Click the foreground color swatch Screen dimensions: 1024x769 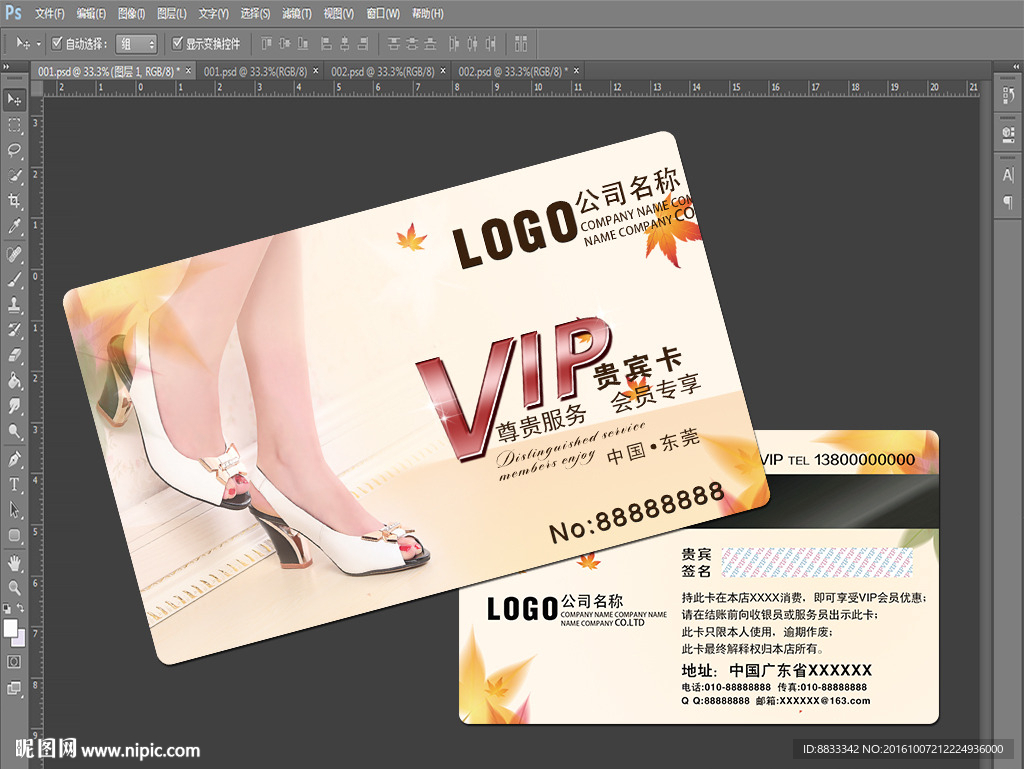click(x=10, y=628)
